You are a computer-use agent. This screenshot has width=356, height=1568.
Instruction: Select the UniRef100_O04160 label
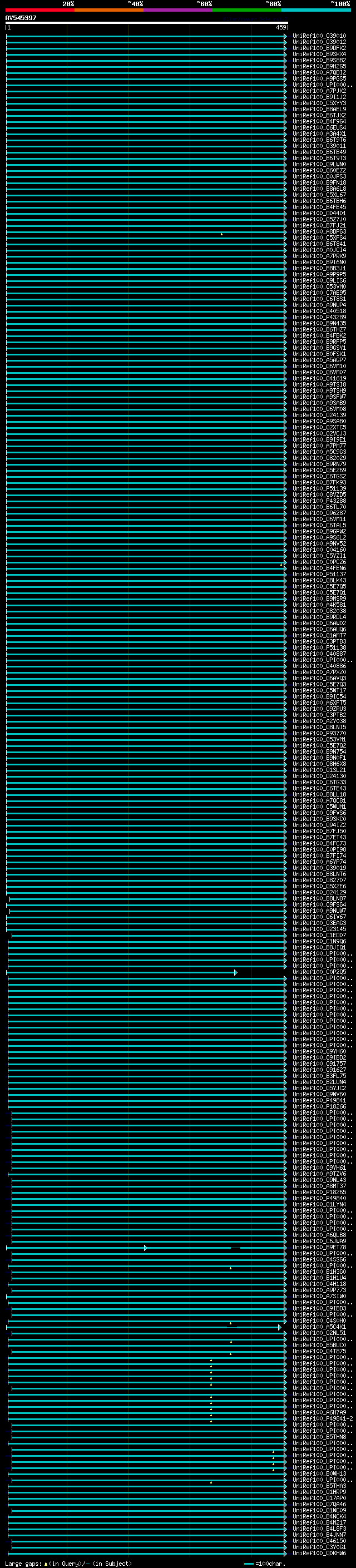pyautogui.click(x=319, y=550)
